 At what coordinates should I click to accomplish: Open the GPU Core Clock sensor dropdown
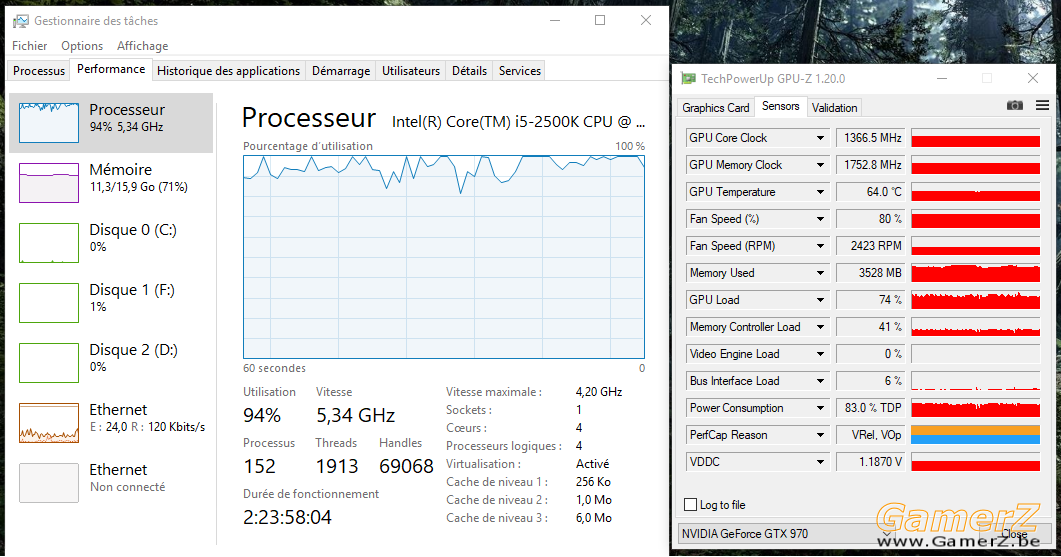820,138
